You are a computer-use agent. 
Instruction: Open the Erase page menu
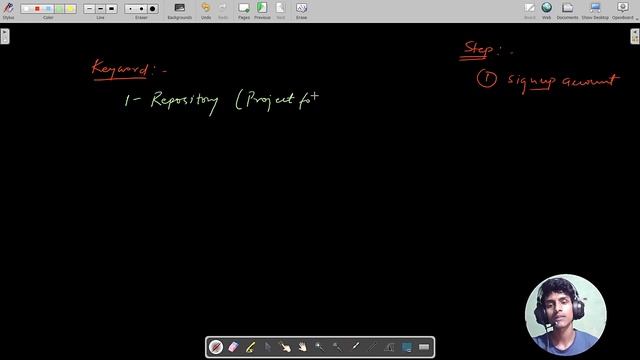[301, 10]
